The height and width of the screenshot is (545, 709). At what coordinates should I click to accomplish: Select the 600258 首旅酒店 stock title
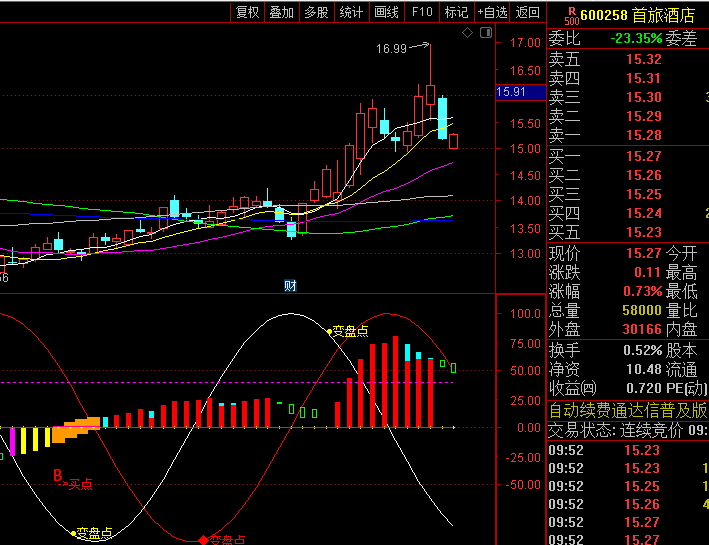638,15
